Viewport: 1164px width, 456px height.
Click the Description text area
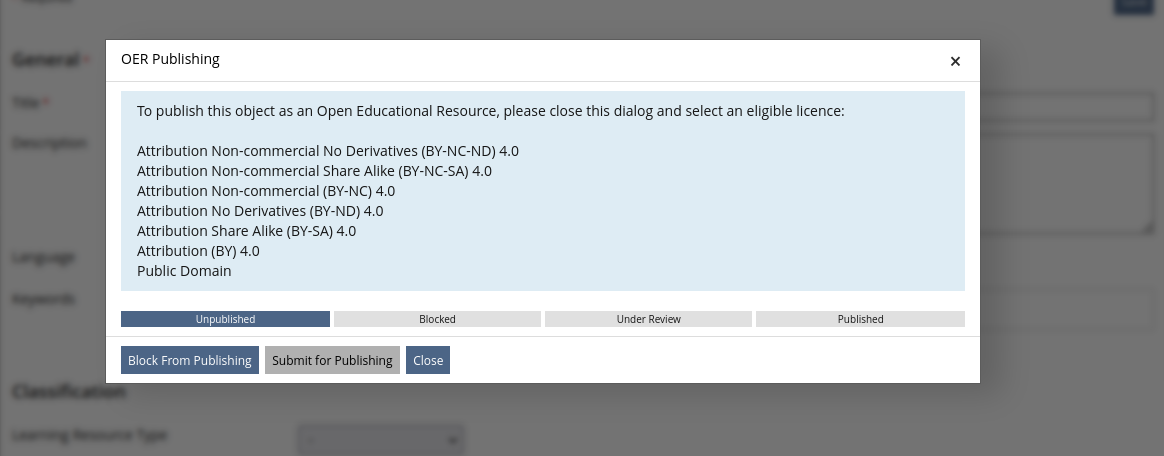[x=1067, y=183]
